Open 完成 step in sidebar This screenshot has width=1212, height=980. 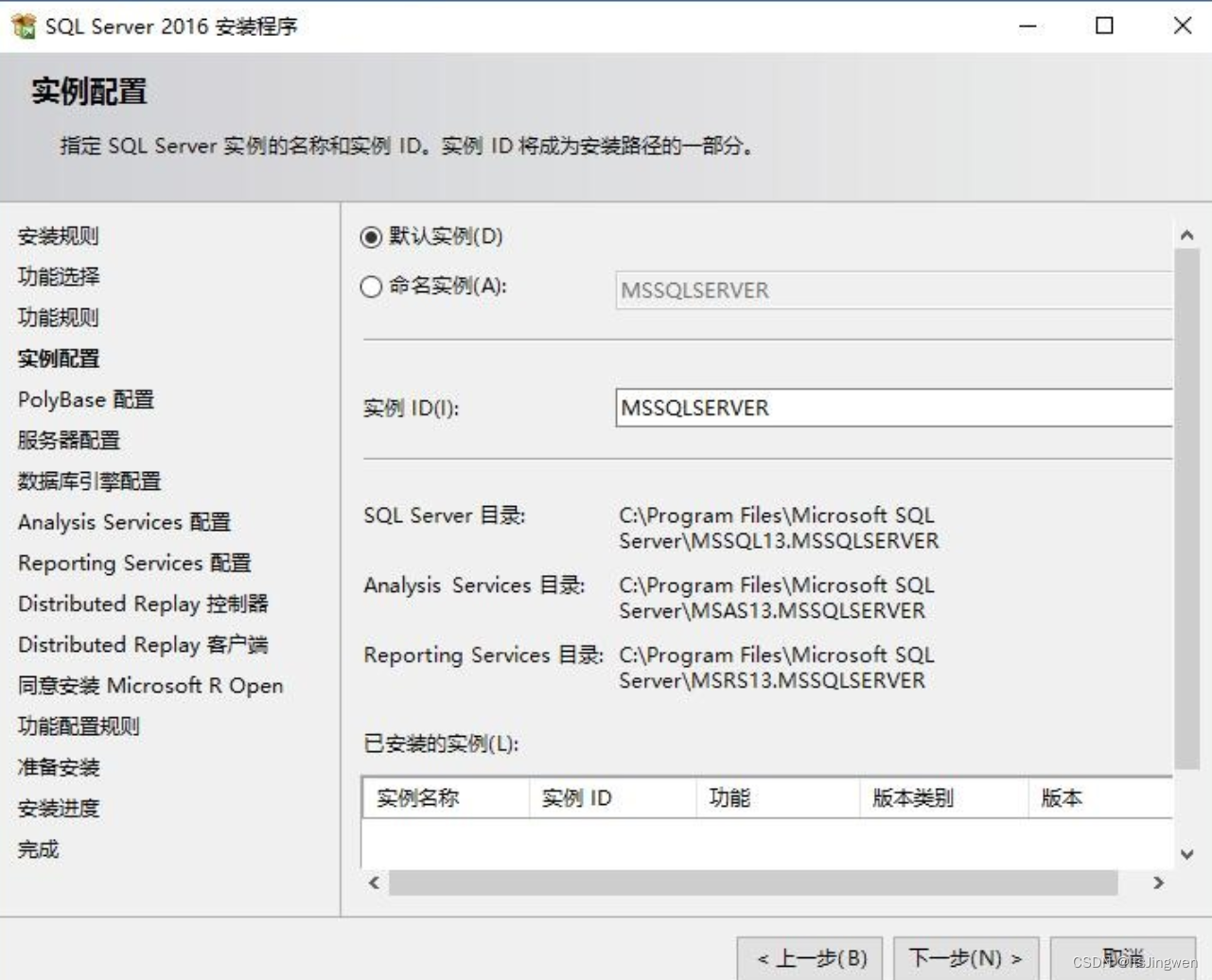click(x=39, y=849)
